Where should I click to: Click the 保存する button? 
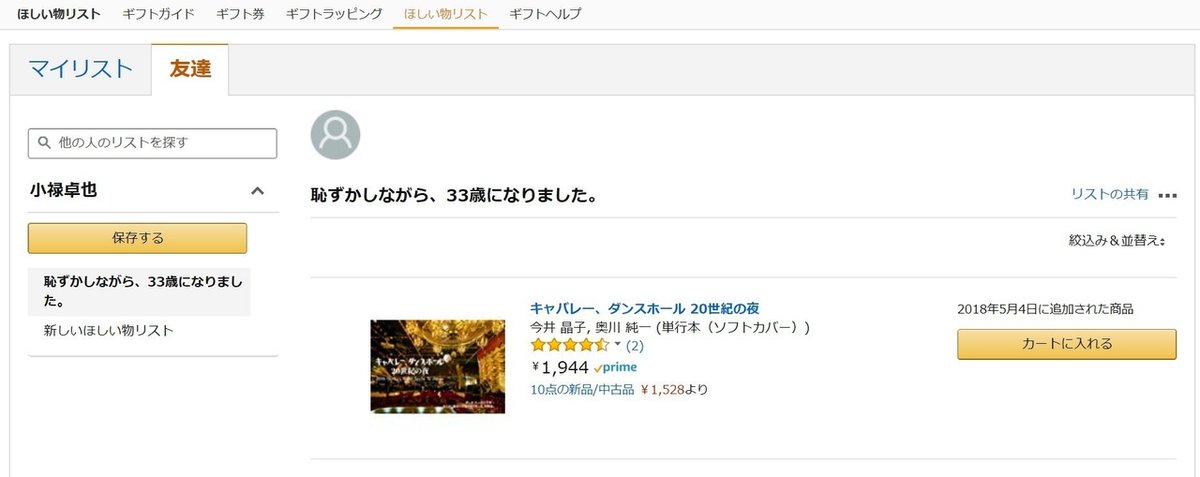(138, 238)
